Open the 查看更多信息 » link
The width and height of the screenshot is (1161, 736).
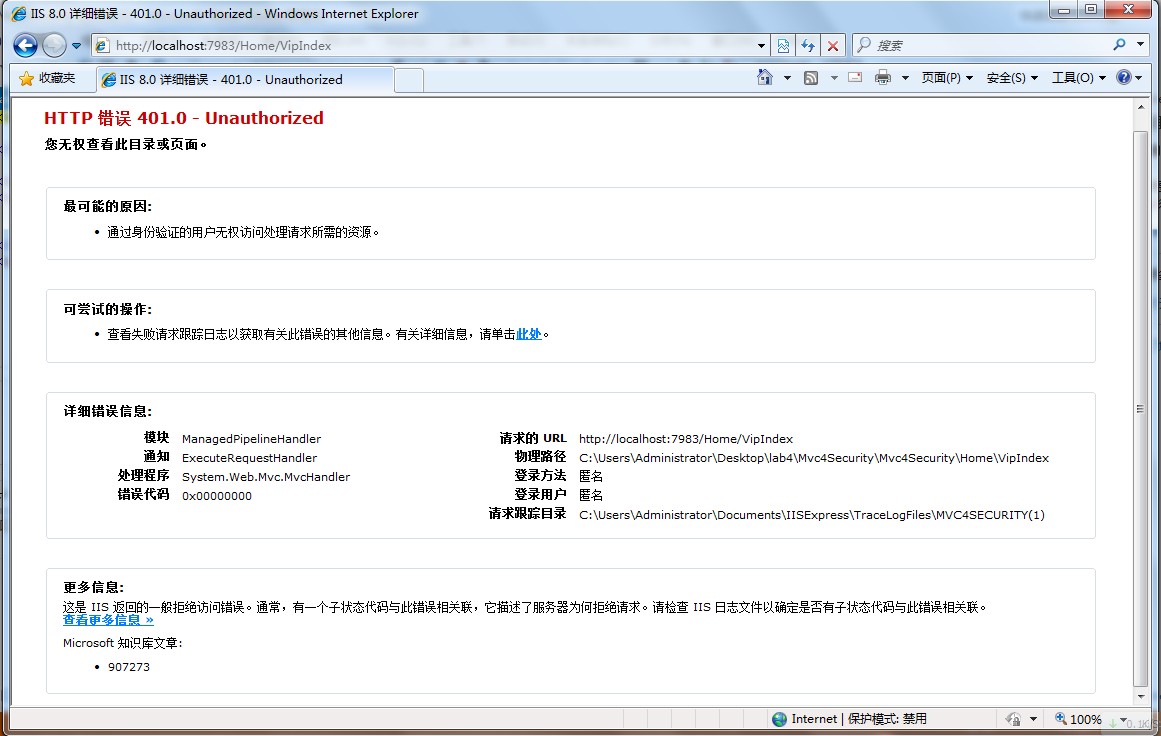(x=108, y=620)
